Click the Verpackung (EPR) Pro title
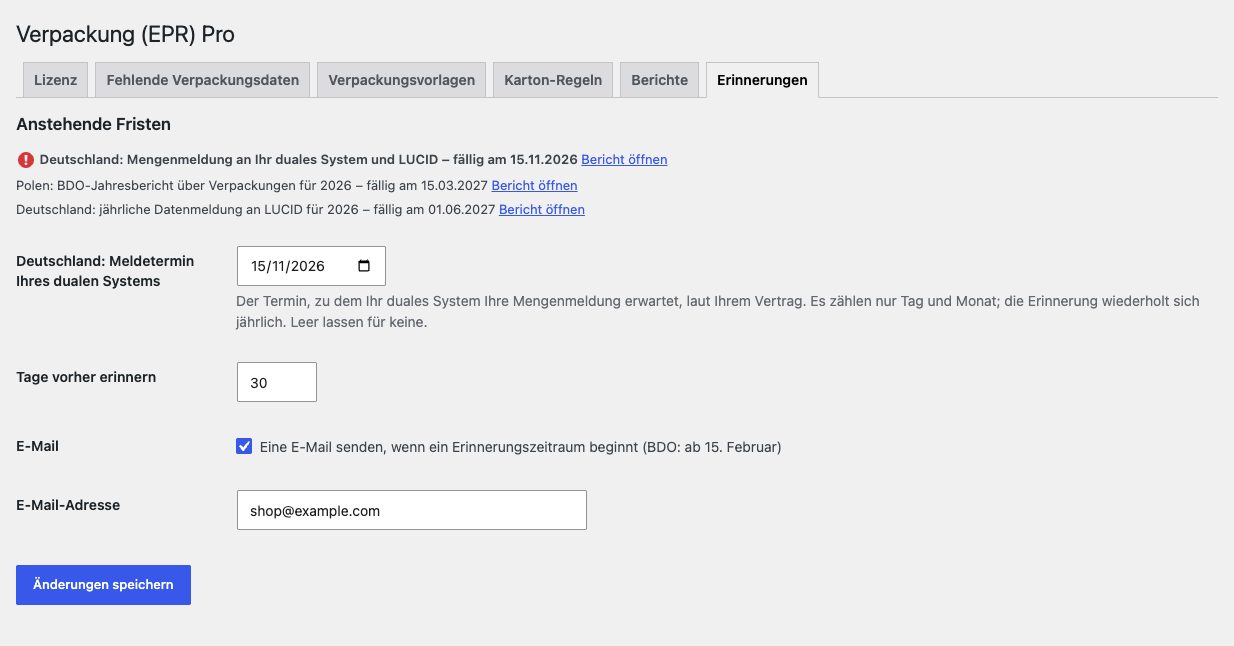The image size is (1234, 646). [x=126, y=34]
